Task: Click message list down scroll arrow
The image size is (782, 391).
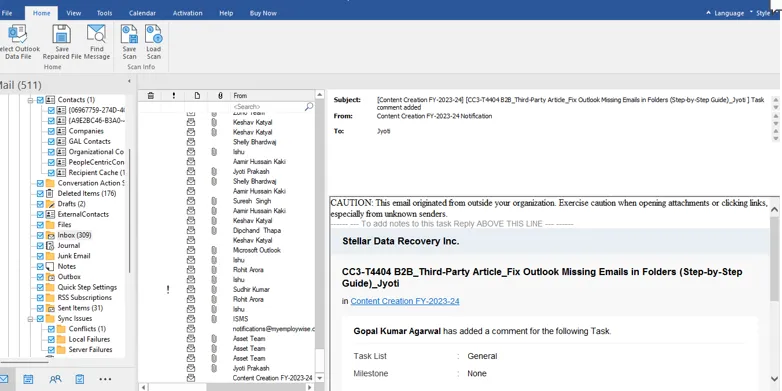Action: [x=320, y=378]
